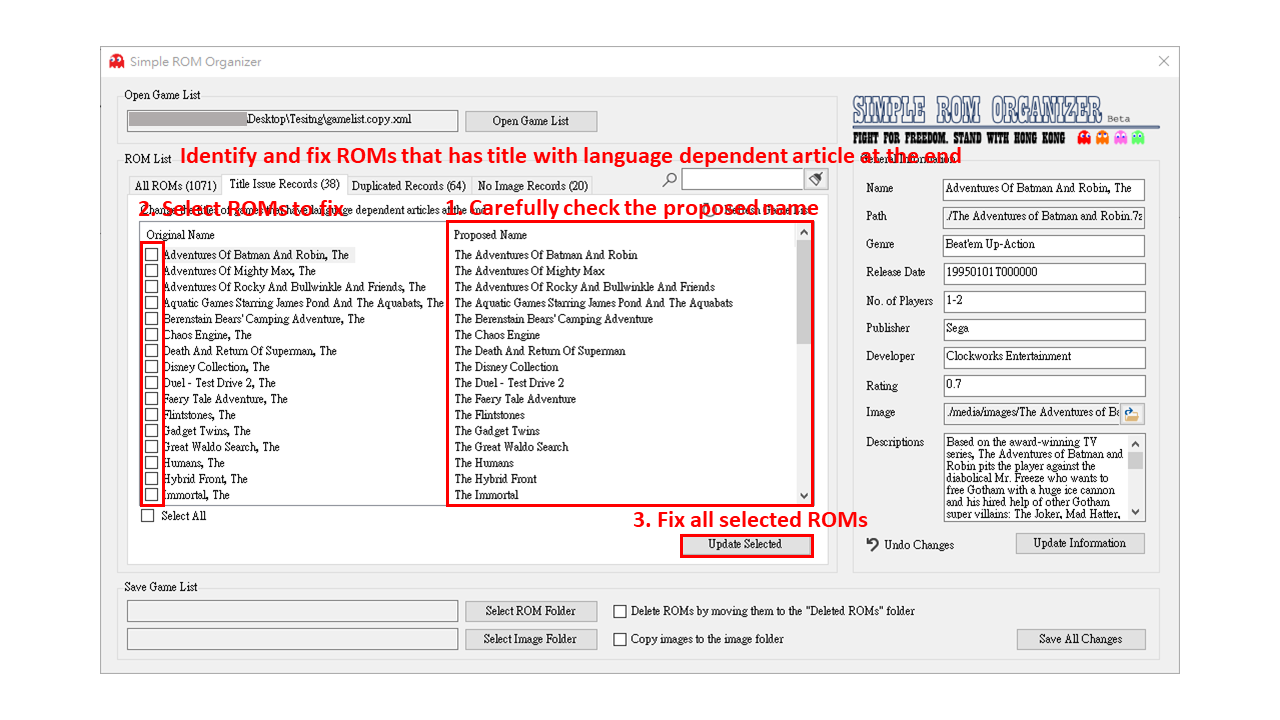Select row "Faery Tale Adventure, The"

[225, 399]
